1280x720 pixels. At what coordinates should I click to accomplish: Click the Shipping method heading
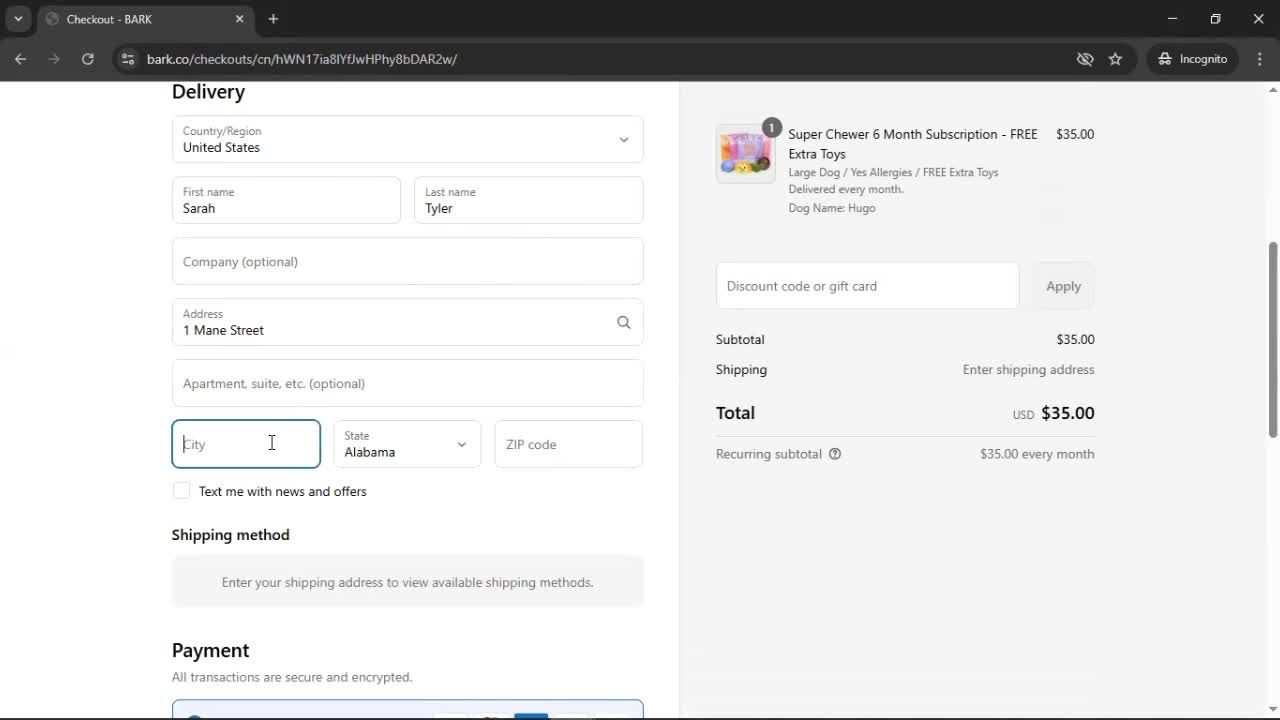[x=230, y=535]
